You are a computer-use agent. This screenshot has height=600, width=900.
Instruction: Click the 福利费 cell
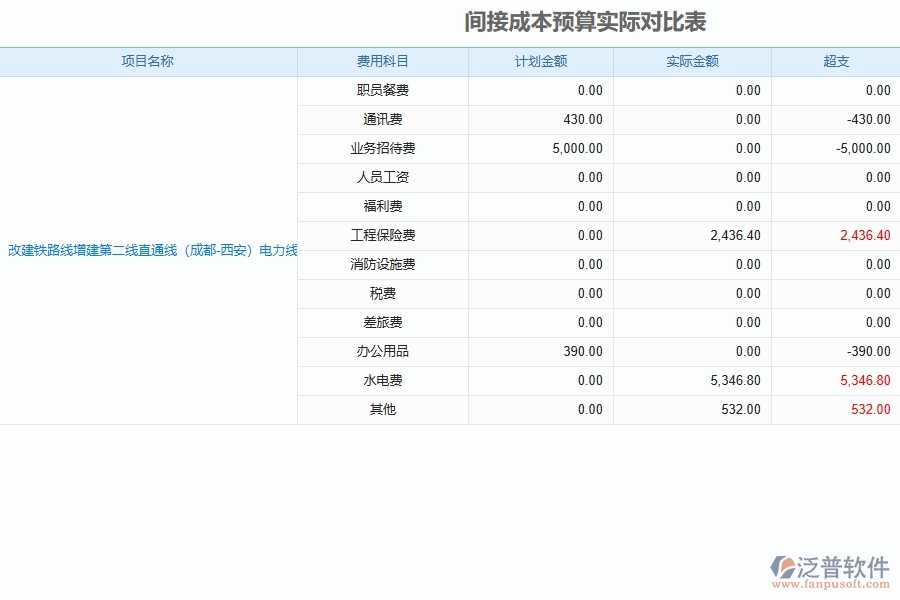click(383, 206)
